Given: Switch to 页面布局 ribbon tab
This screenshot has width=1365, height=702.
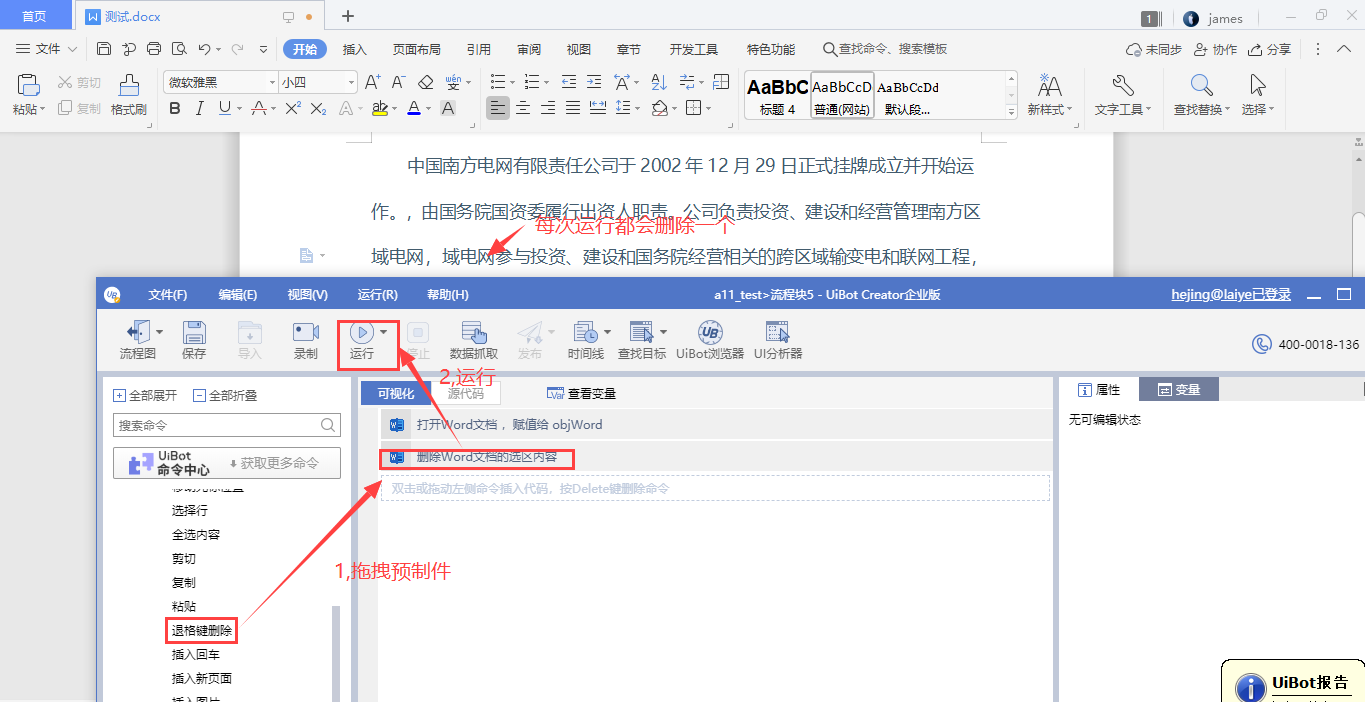Looking at the screenshot, I should [x=416, y=49].
